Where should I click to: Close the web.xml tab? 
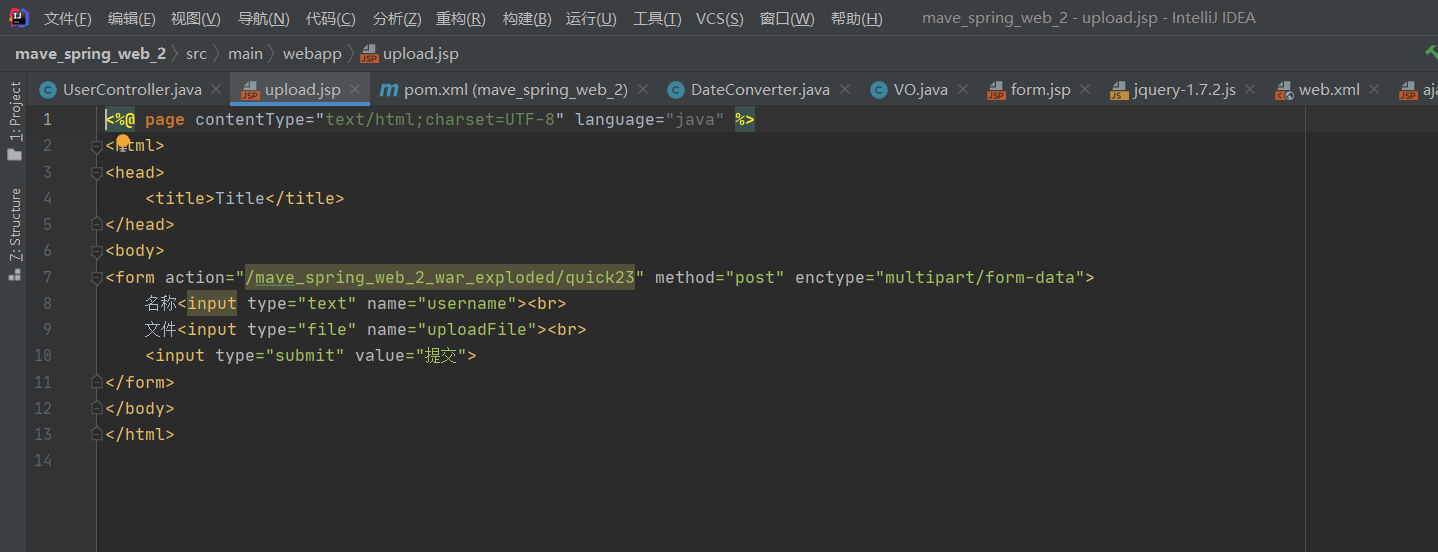(1375, 90)
